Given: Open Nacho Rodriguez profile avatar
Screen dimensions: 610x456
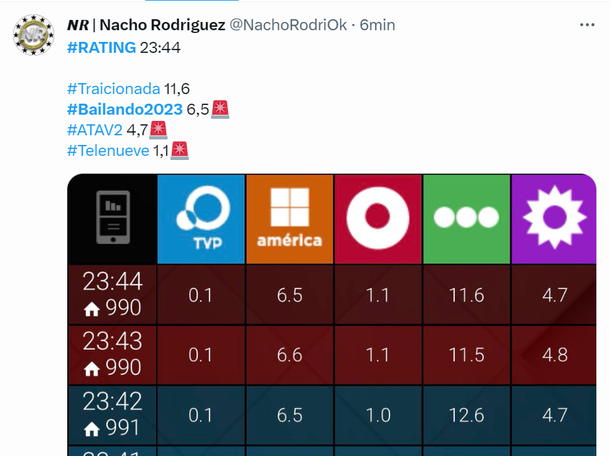Looking at the screenshot, I should (33, 35).
